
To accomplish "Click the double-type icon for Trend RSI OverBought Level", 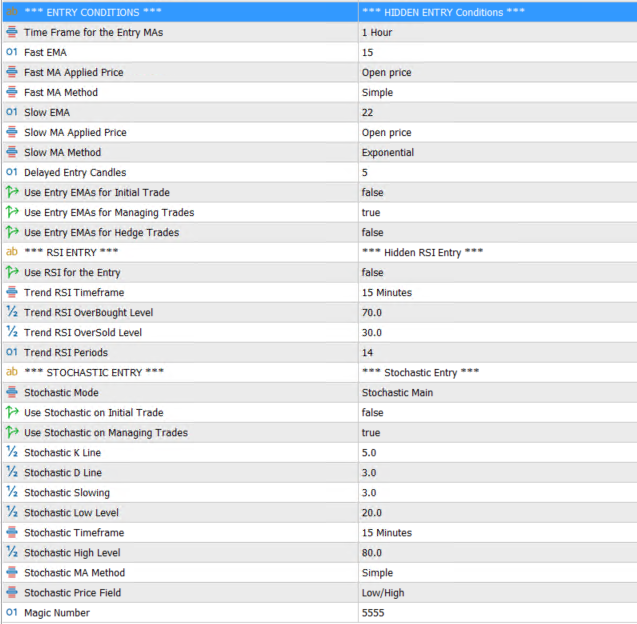I will click(12, 312).
